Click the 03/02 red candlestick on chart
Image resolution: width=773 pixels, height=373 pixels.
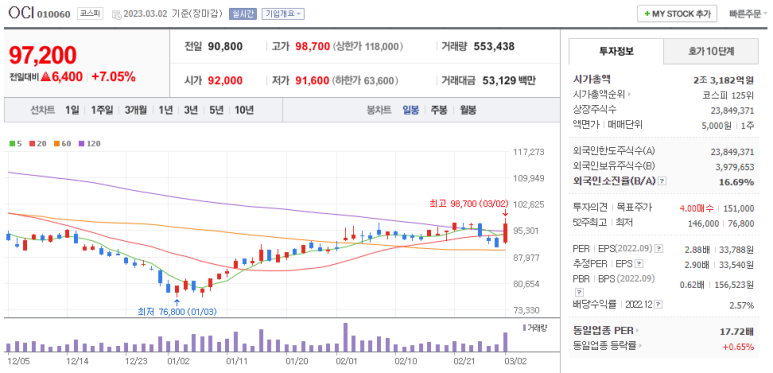pyautogui.click(x=505, y=232)
